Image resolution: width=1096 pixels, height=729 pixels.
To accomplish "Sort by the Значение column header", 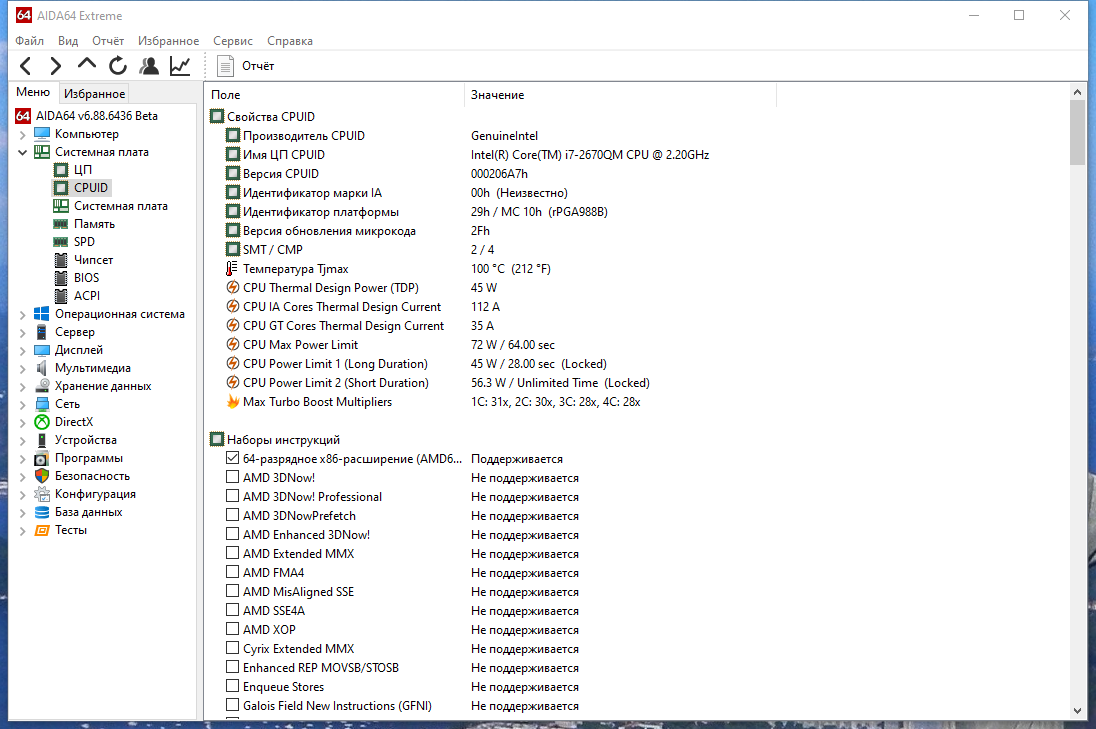I will (620, 95).
